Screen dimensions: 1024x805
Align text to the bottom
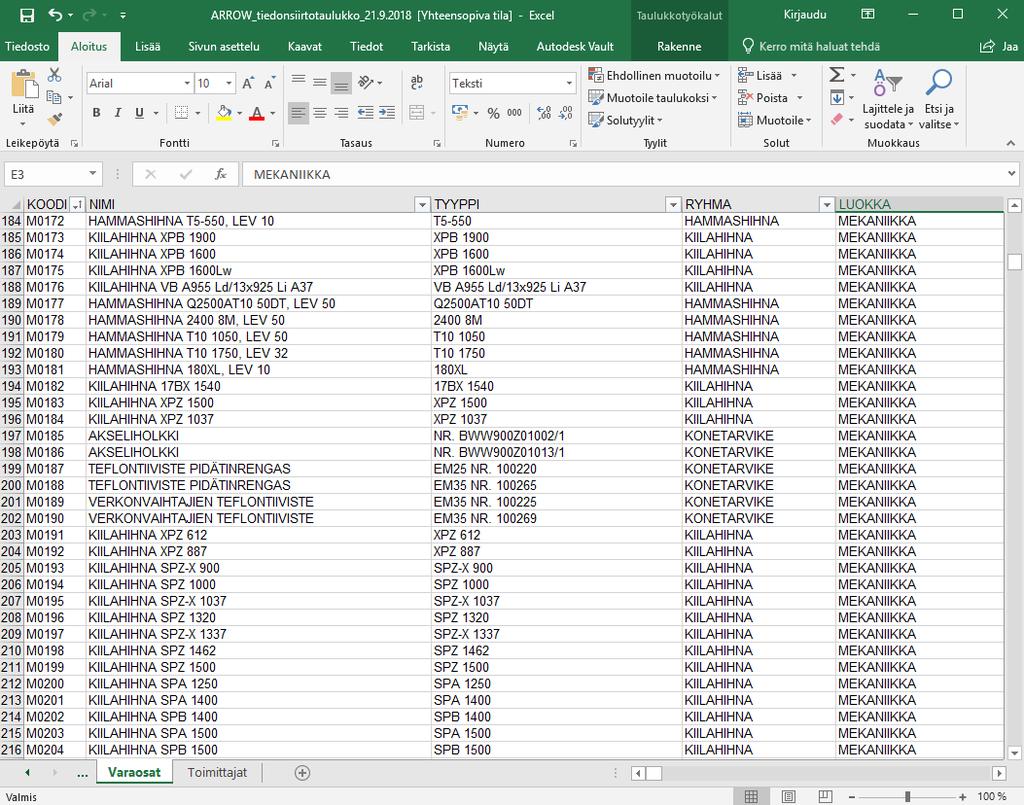pos(341,82)
